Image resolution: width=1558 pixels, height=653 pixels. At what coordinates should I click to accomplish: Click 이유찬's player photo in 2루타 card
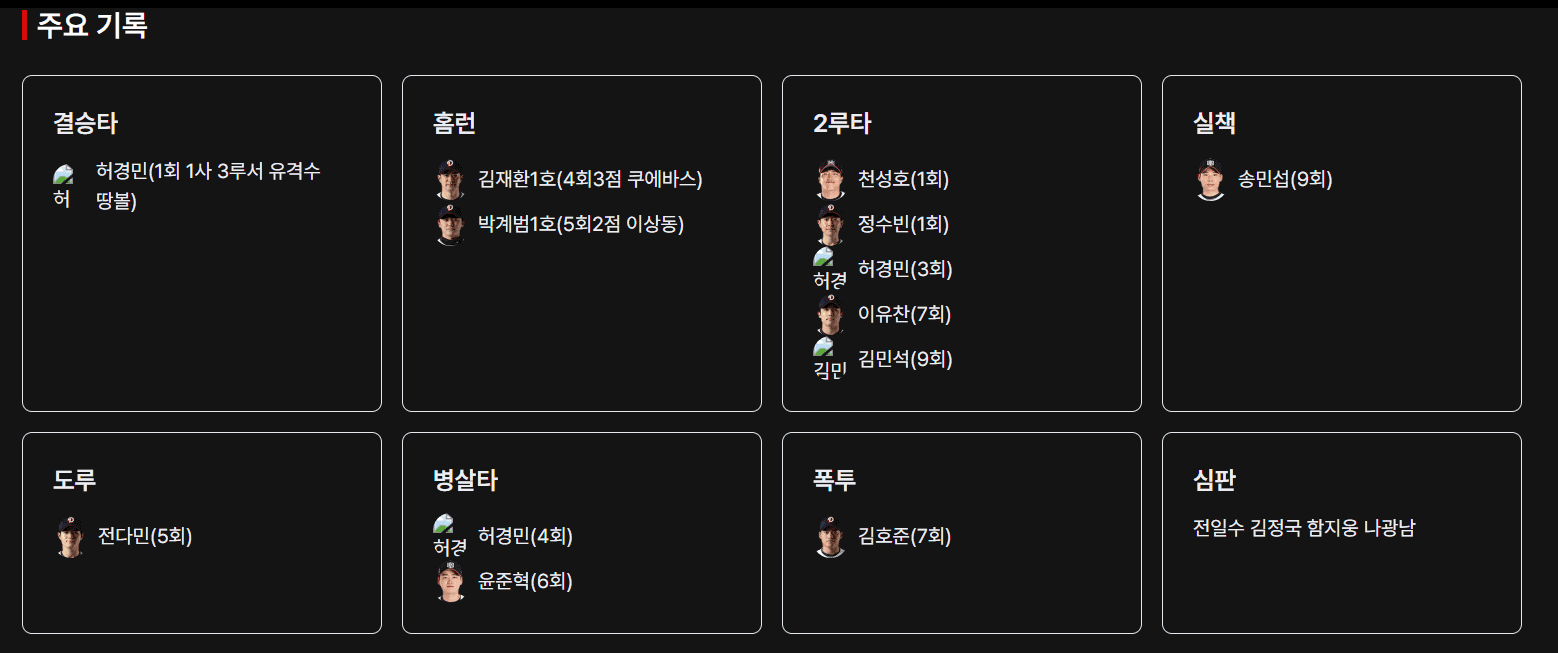tap(830, 315)
